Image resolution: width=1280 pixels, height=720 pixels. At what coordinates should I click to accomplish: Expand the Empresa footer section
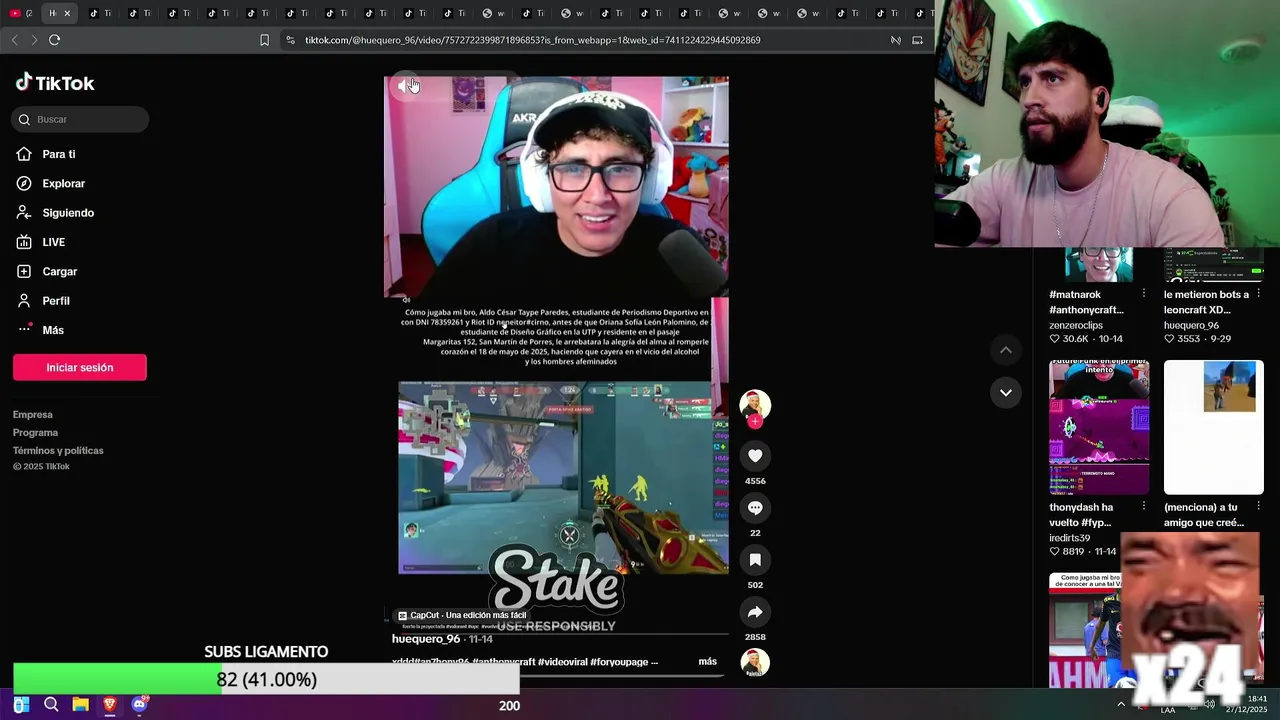pyautogui.click(x=33, y=414)
